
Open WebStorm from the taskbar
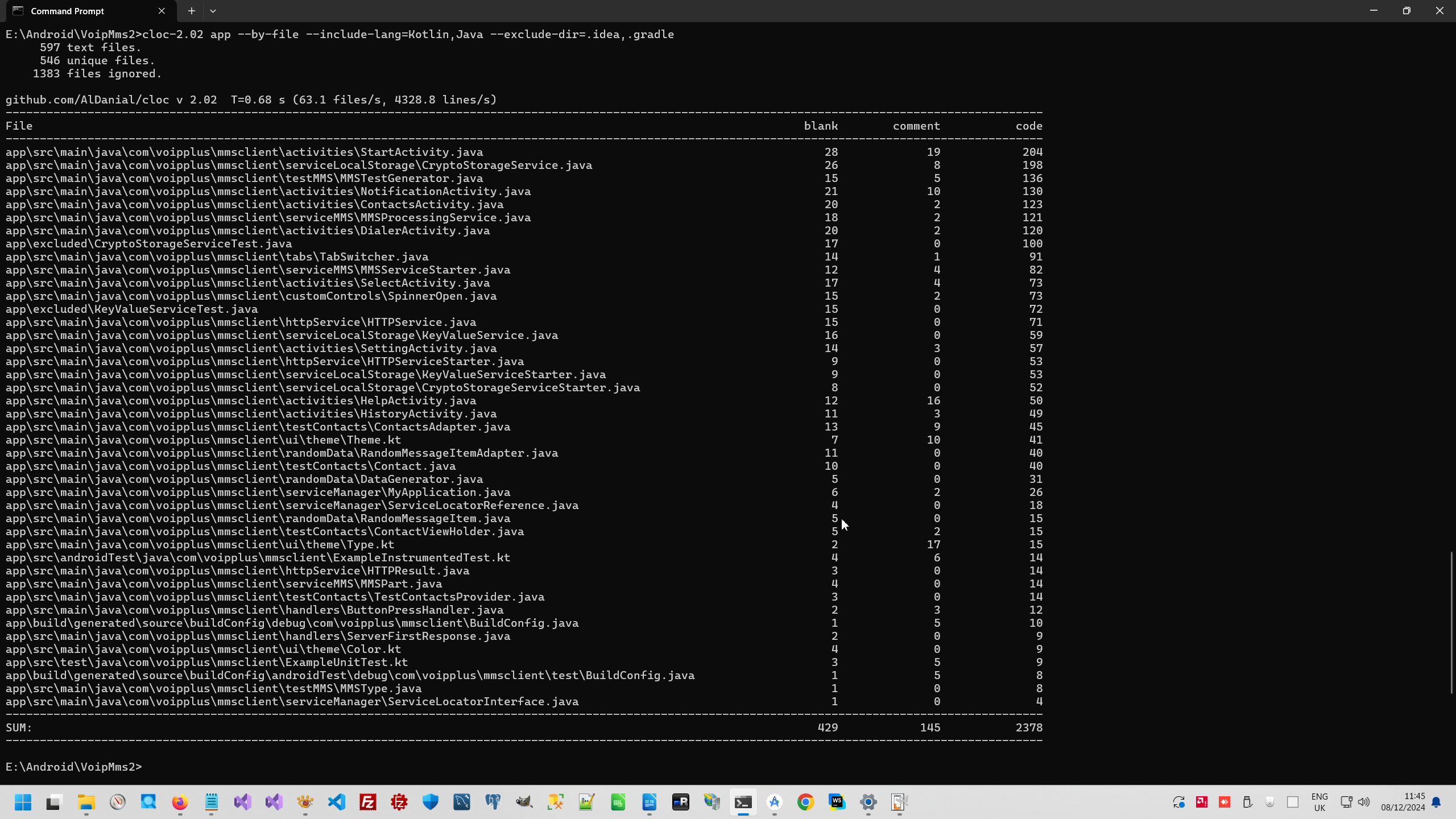837,802
